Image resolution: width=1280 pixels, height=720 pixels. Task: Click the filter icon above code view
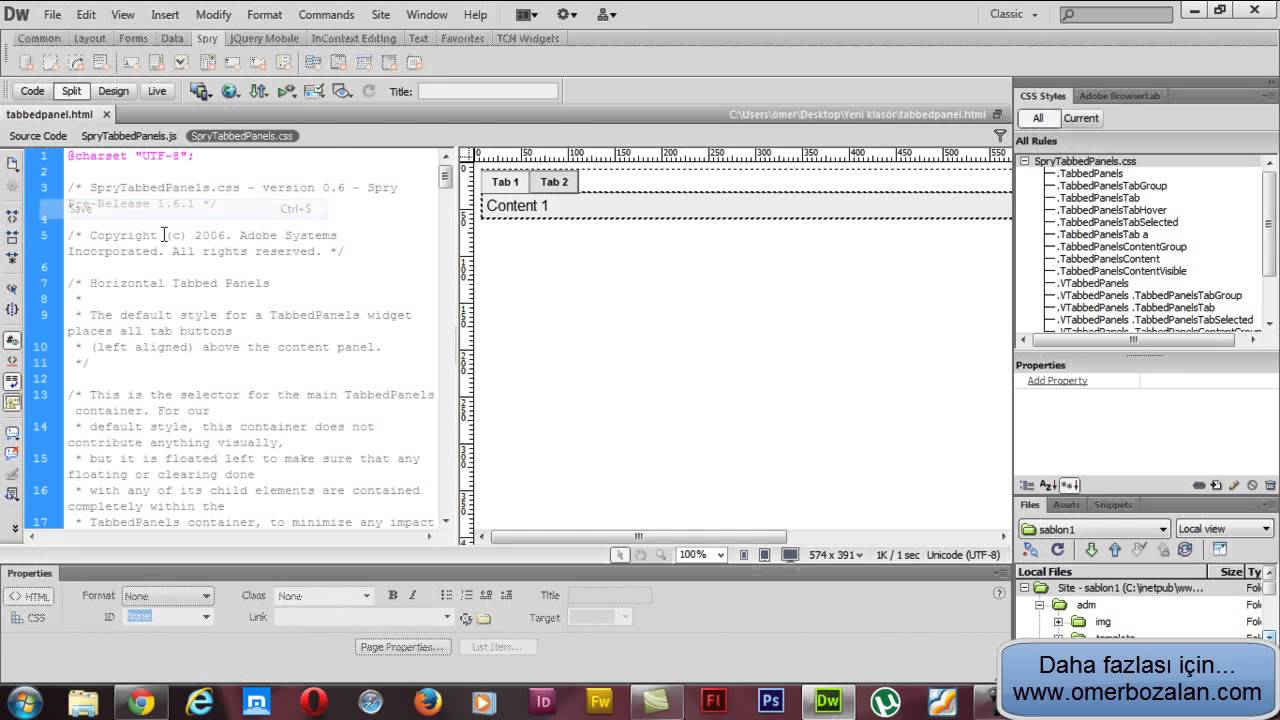coord(1000,136)
